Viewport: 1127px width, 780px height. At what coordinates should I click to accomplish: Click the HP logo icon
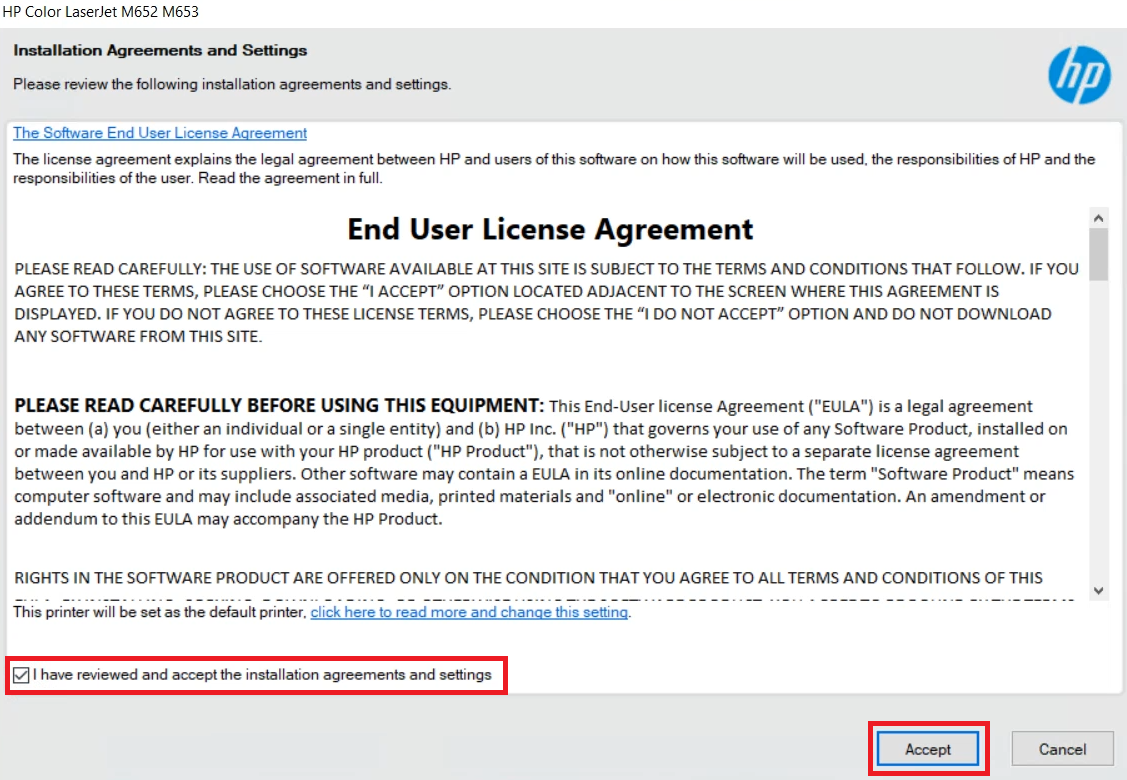click(x=1079, y=75)
